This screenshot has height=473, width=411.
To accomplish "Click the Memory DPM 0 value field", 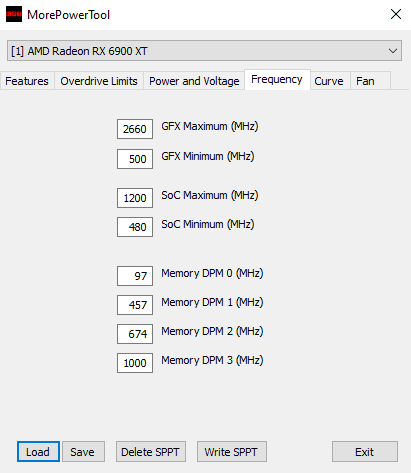I will tap(135, 276).
